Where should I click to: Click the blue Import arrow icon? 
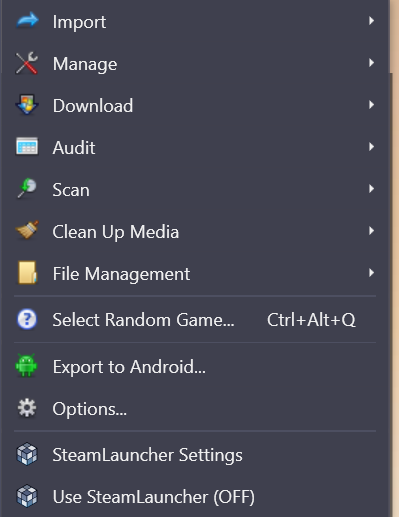coord(27,21)
